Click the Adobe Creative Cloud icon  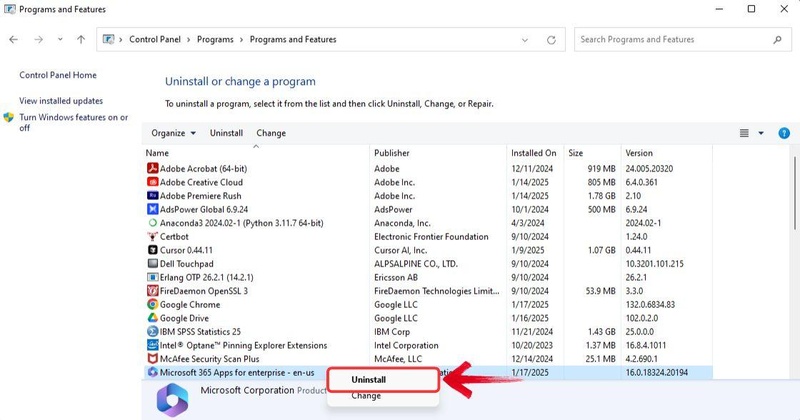click(152, 182)
